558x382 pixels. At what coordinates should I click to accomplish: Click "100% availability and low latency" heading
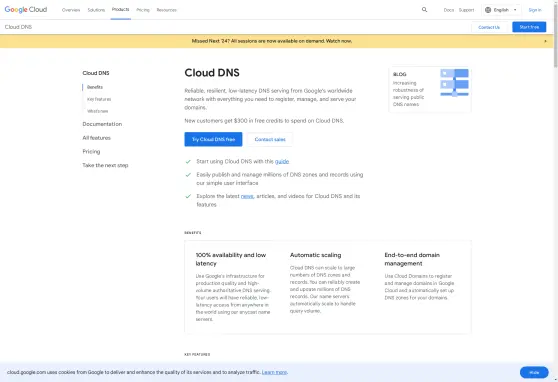point(231,259)
